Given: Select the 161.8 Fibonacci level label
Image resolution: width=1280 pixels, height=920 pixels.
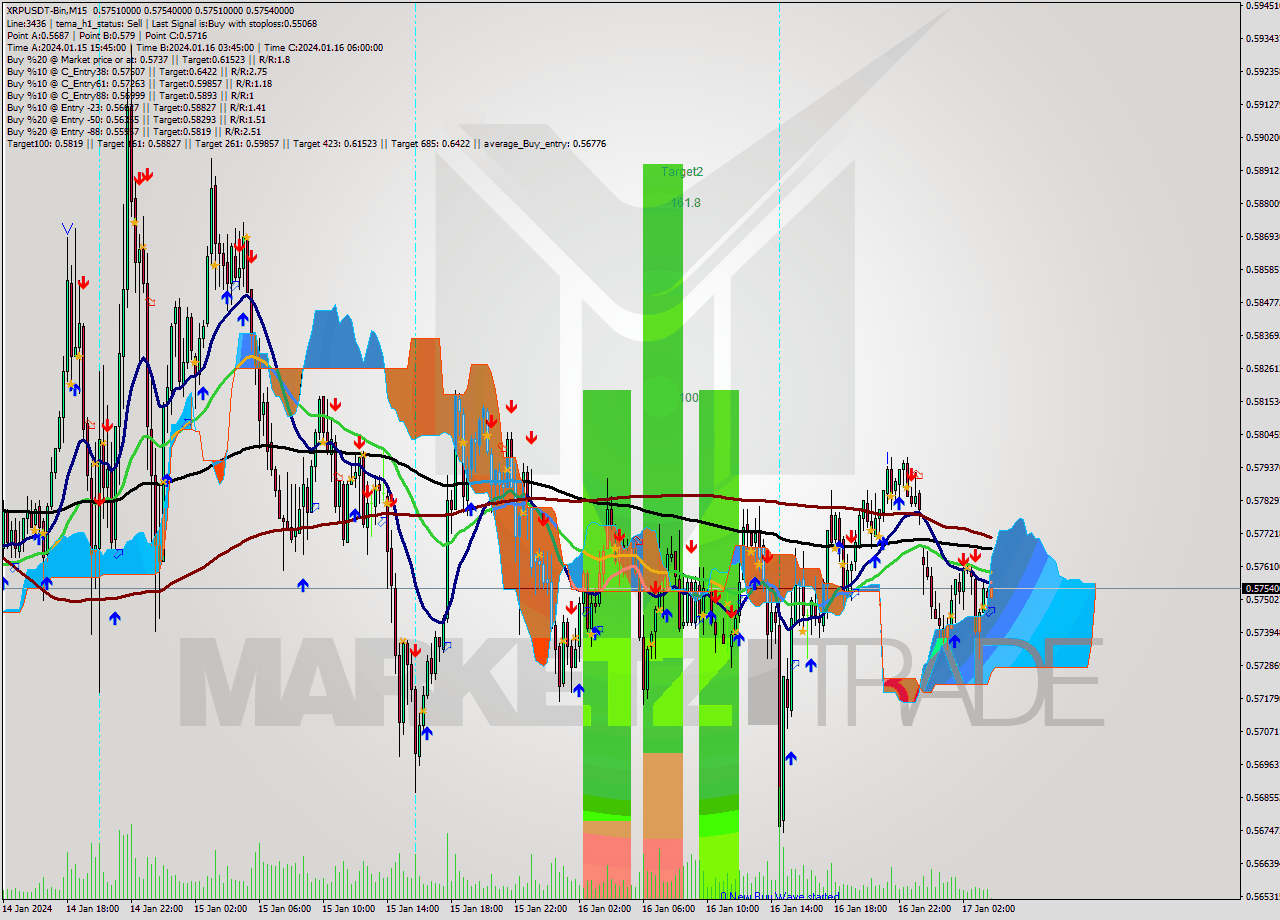Looking at the screenshot, I should click(x=686, y=202).
